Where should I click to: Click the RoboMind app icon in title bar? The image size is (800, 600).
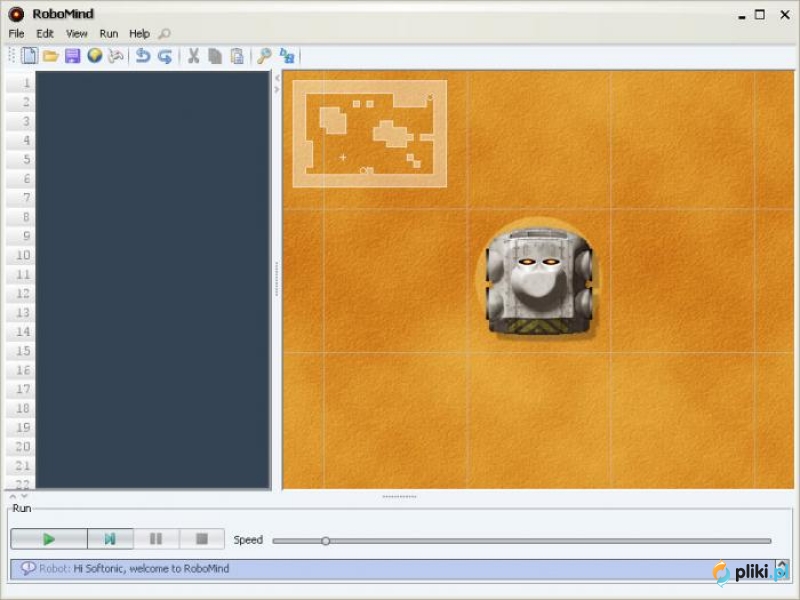(16, 14)
